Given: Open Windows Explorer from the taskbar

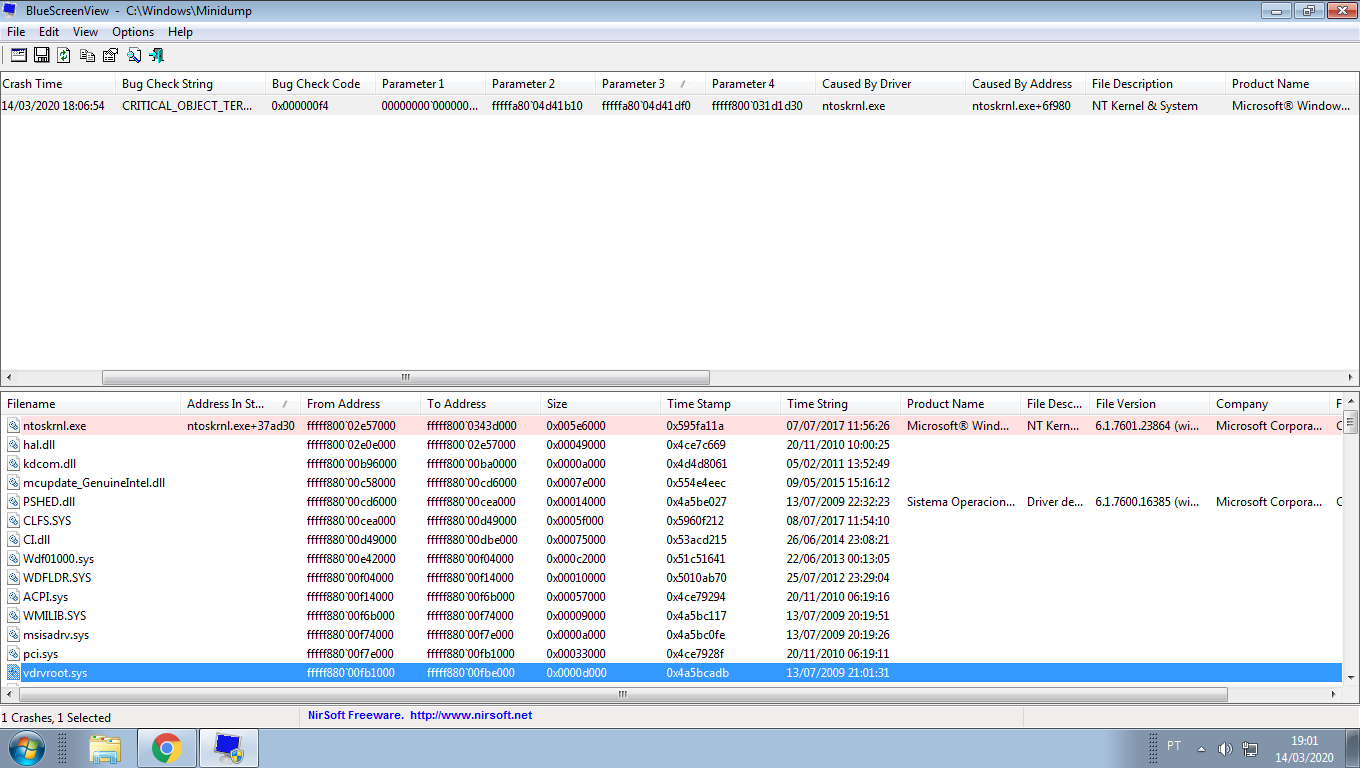Looking at the screenshot, I should point(105,748).
